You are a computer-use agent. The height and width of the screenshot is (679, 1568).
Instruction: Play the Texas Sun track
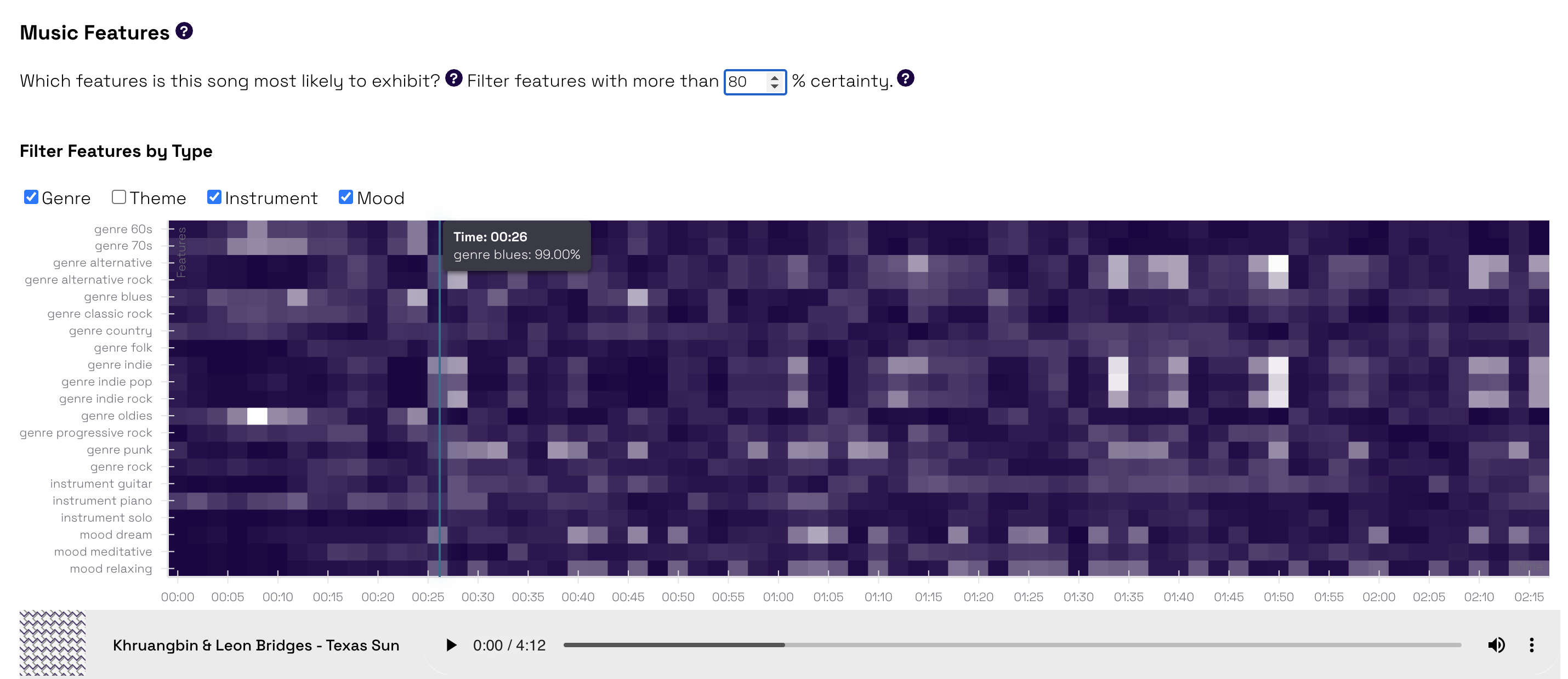tap(451, 645)
